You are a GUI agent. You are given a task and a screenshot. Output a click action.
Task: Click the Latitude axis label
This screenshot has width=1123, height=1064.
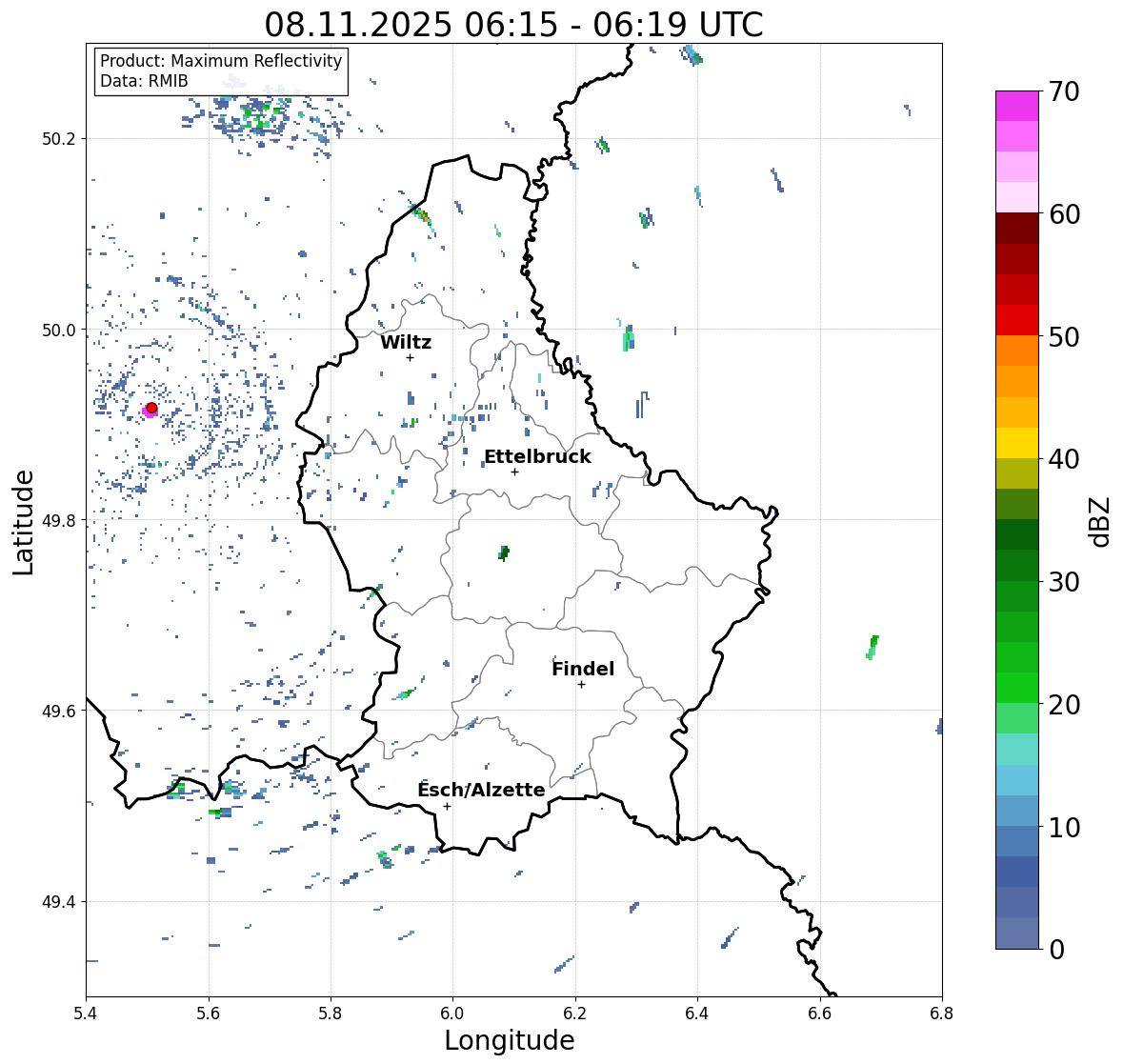[x=23, y=523]
